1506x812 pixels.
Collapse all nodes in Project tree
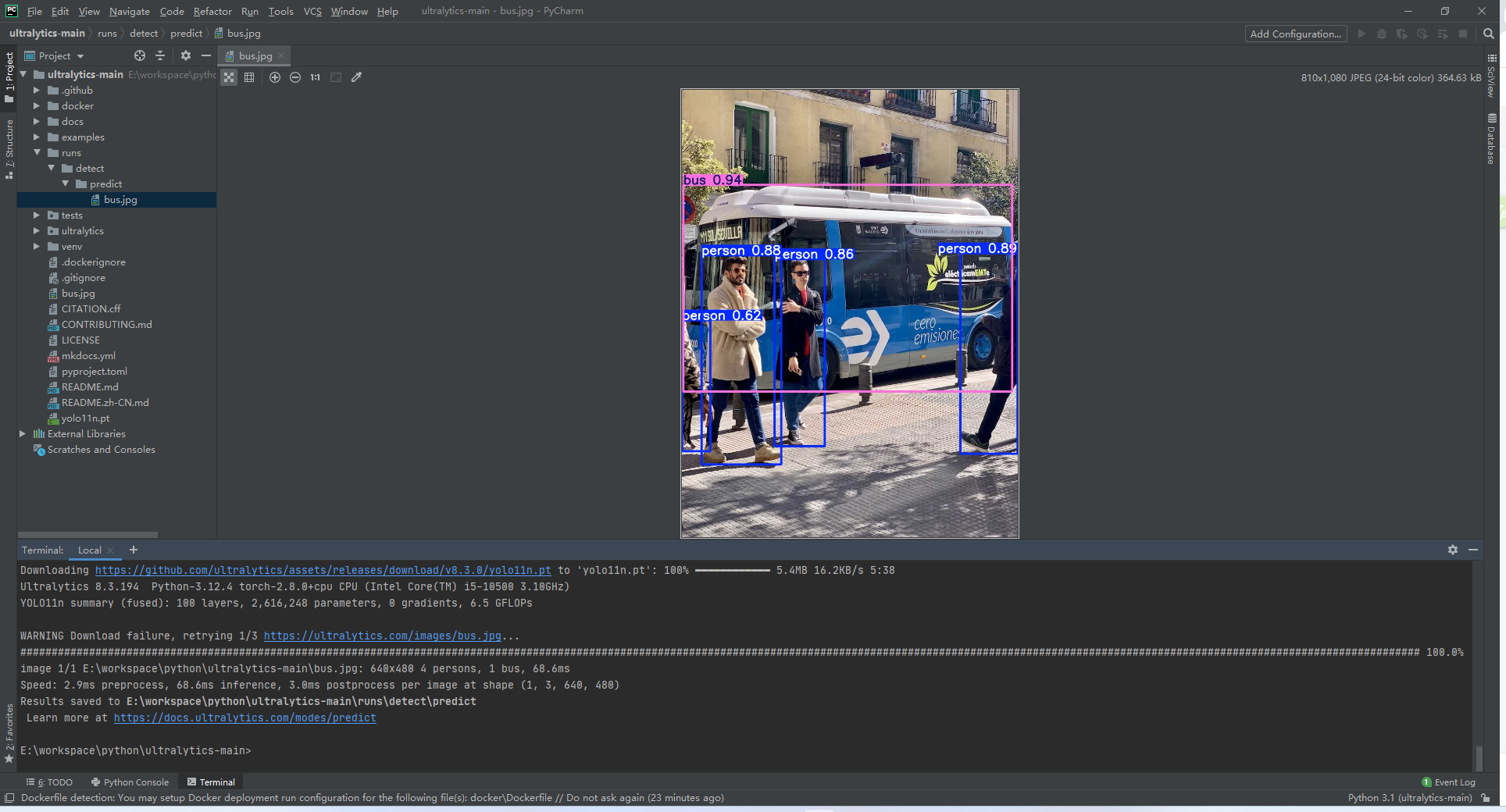pyautogui.click(x=160, y=55)
